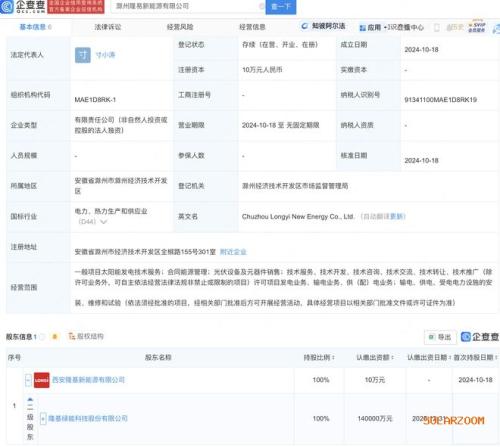Clear the search box text
Viewport: 500px width, 447px height.
click(x=261, y=6)
